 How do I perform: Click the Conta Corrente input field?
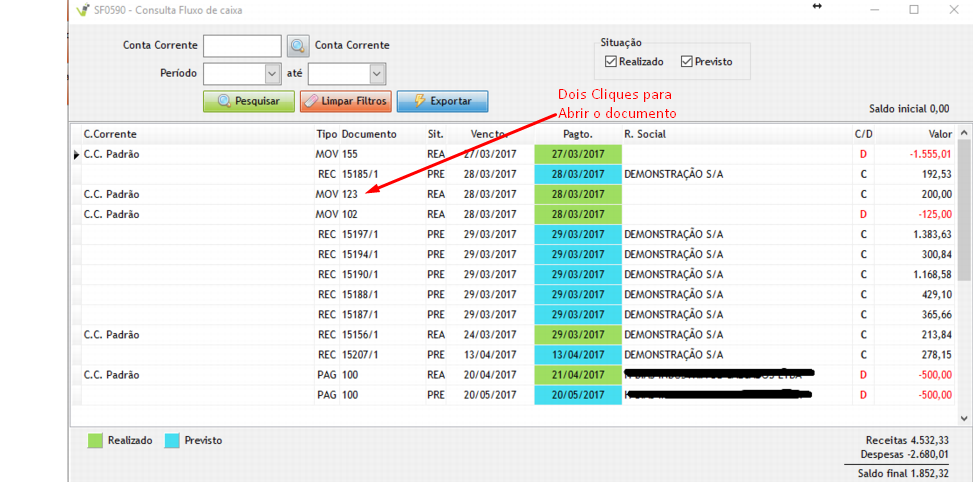pos(242,46)
